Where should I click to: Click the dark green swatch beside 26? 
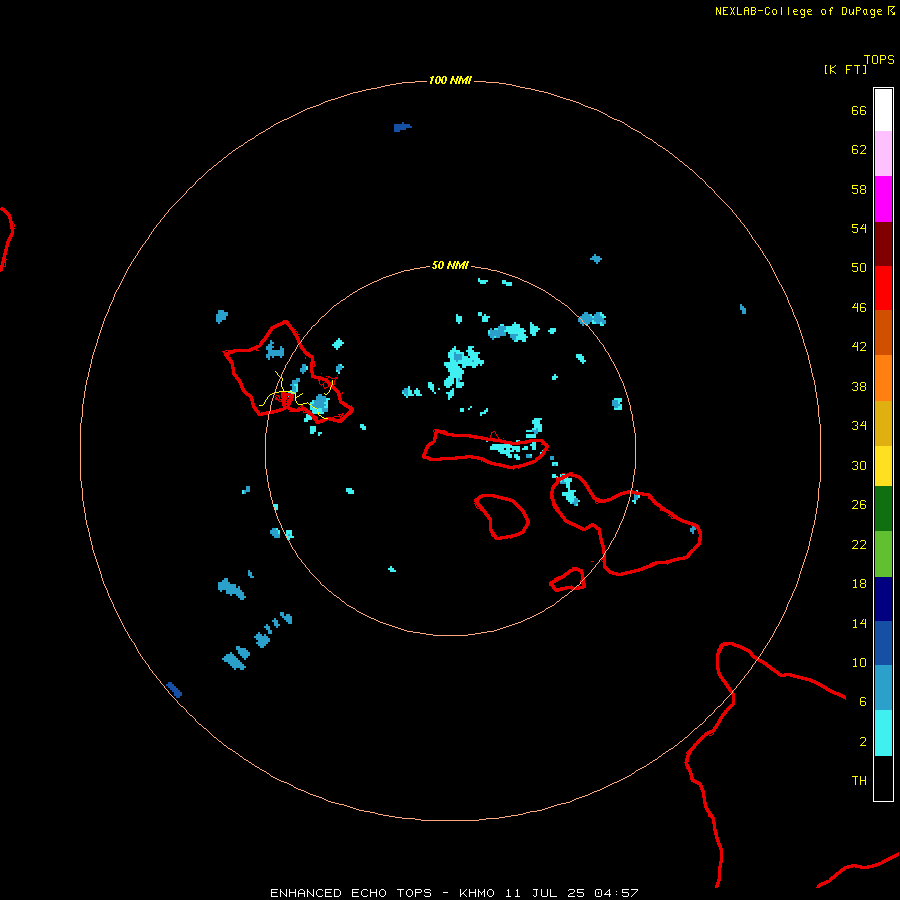(x=883, y=509)
